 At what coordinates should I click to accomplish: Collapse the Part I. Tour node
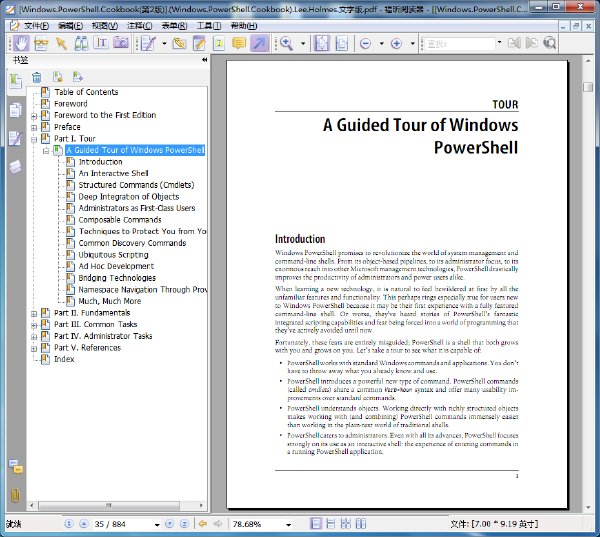tap(34, 139)
